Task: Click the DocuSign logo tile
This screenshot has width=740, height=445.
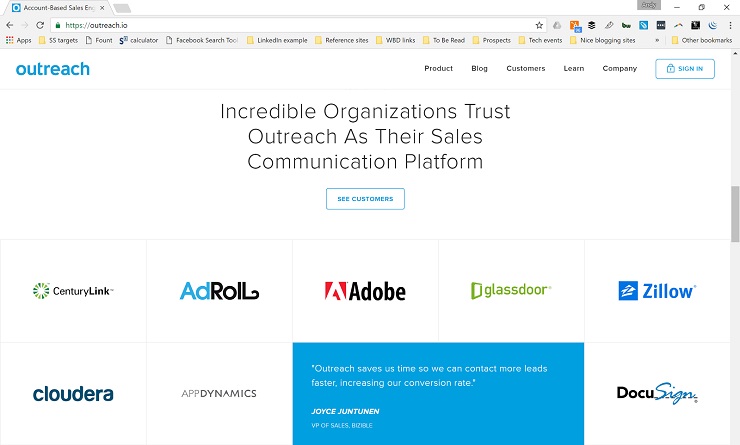Action: click(x=657, y=394)
